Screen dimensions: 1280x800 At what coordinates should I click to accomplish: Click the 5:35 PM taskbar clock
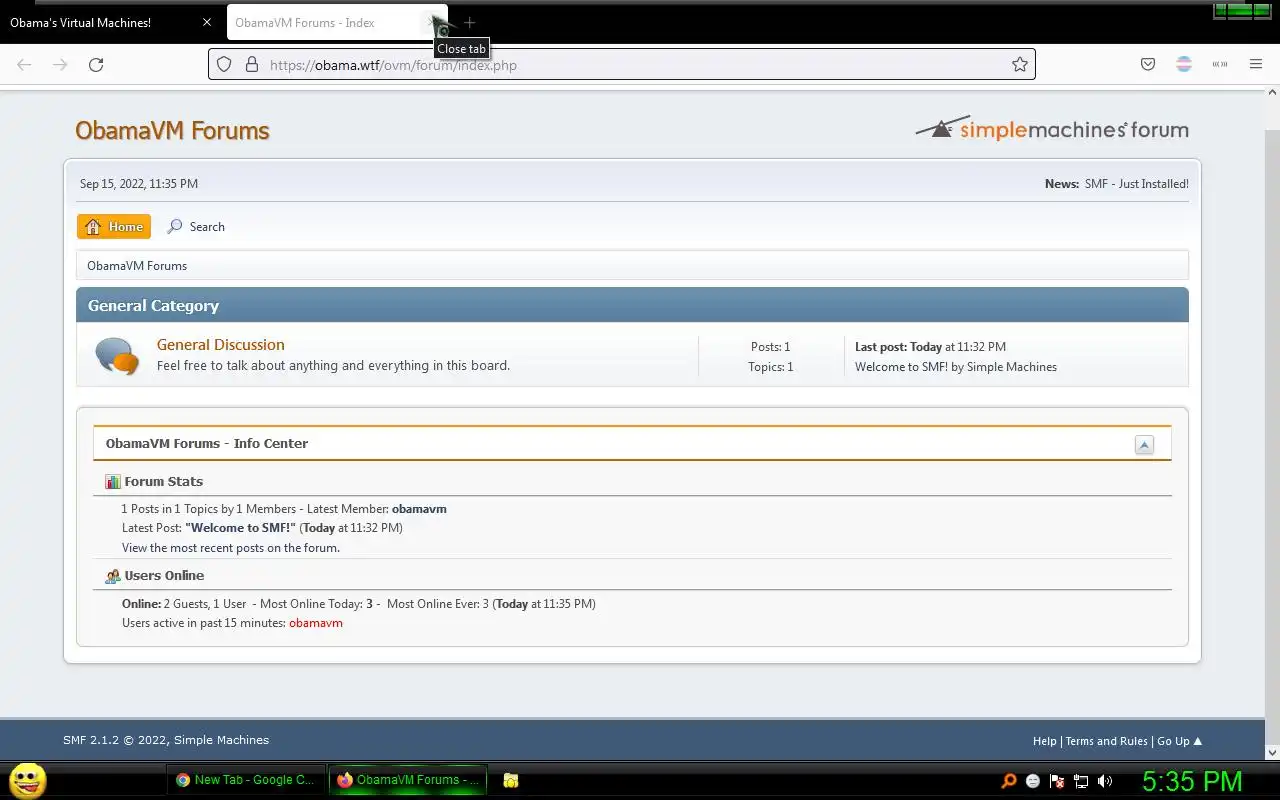pyautogui.click(x=1192, y=781)
